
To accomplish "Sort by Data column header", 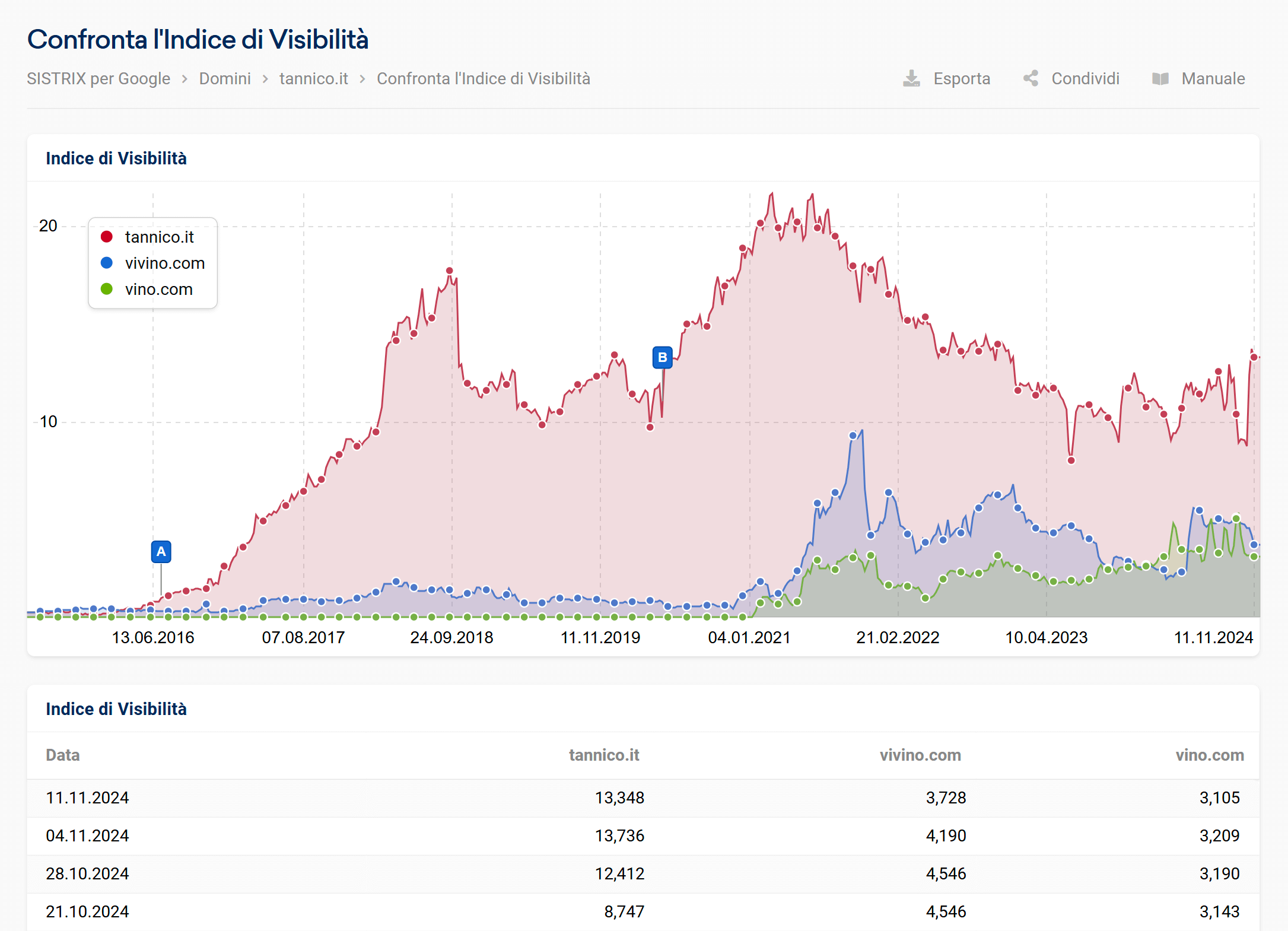I will 62,755.
